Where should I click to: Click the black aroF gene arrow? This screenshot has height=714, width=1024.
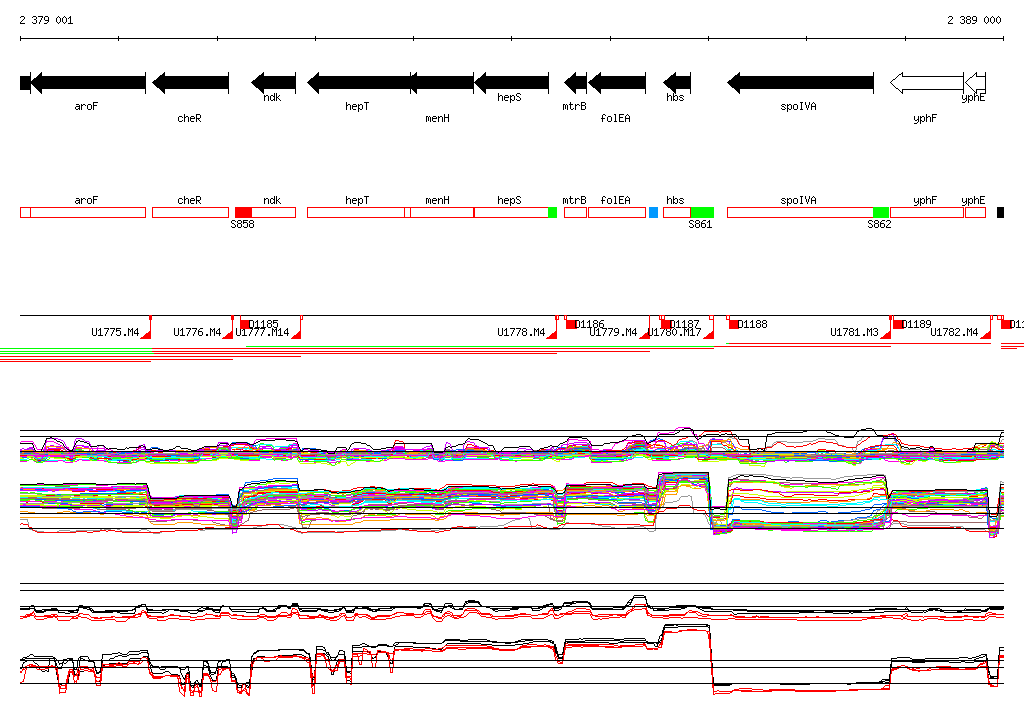(x=88, y=82)
